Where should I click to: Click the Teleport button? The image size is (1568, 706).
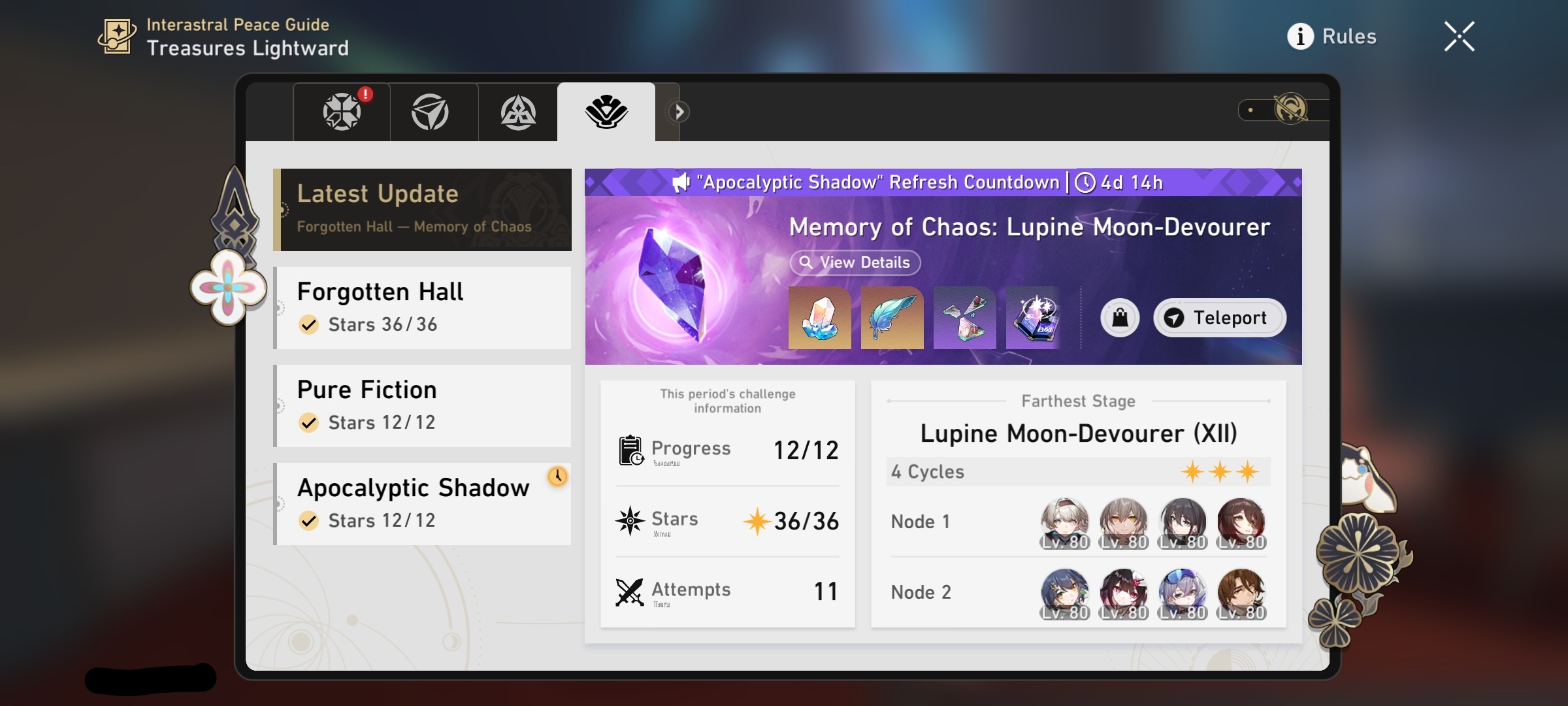coord(1219,318)
